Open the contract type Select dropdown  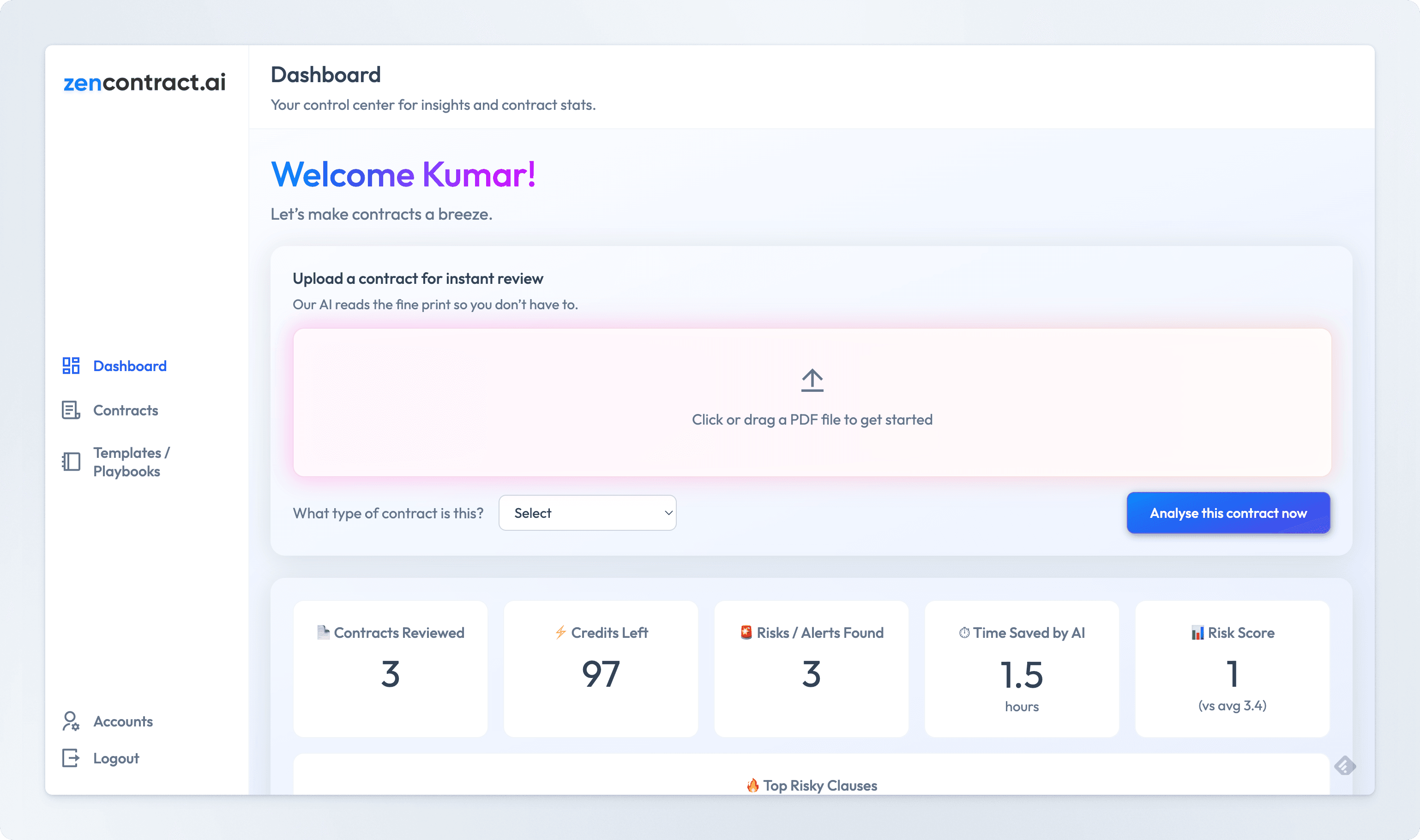click(x=587, y=512)
